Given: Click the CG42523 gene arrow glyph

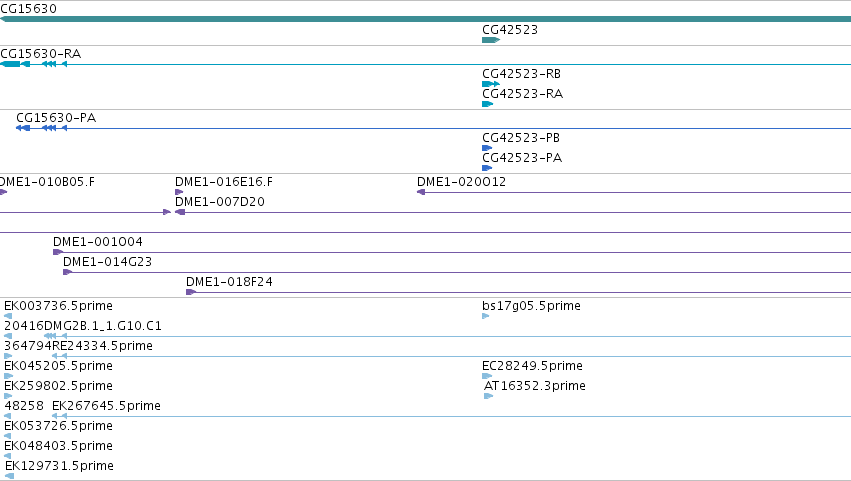Looking at the screenshot, I should click(491, 40).
